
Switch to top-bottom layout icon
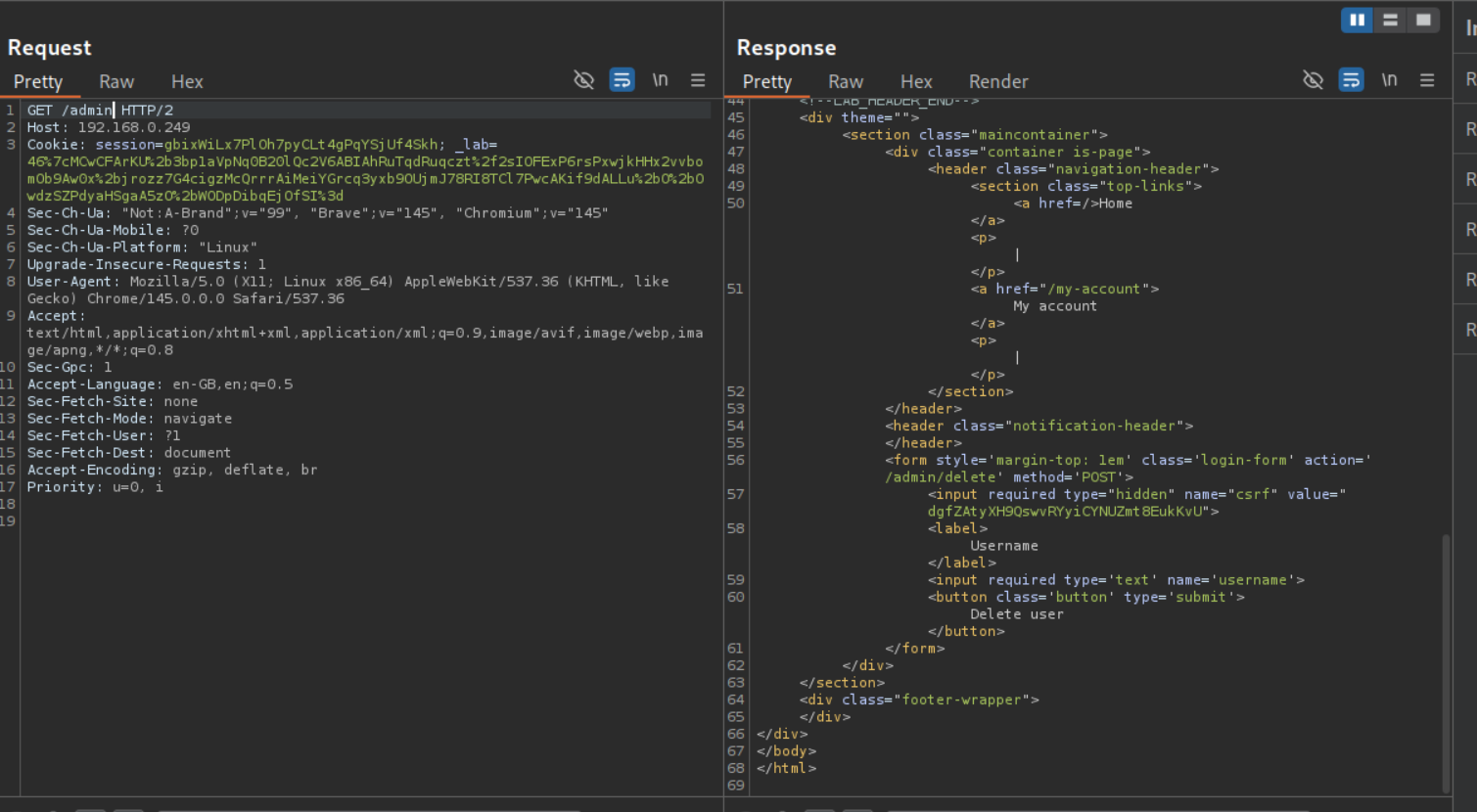pyautogui.click(x=1390, y=20)
